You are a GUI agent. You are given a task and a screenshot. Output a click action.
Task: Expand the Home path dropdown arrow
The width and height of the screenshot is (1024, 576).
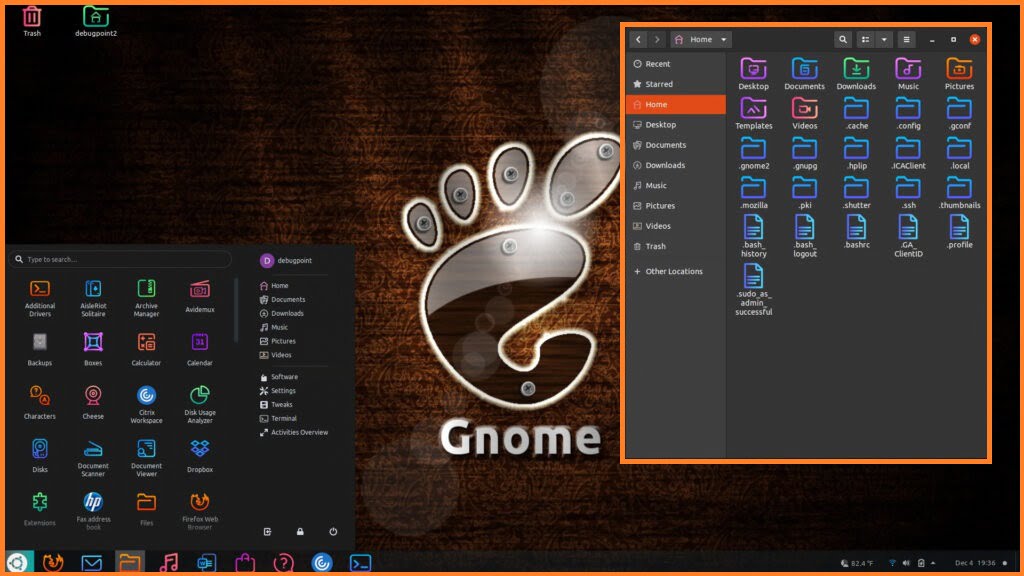tap(724, 40)
